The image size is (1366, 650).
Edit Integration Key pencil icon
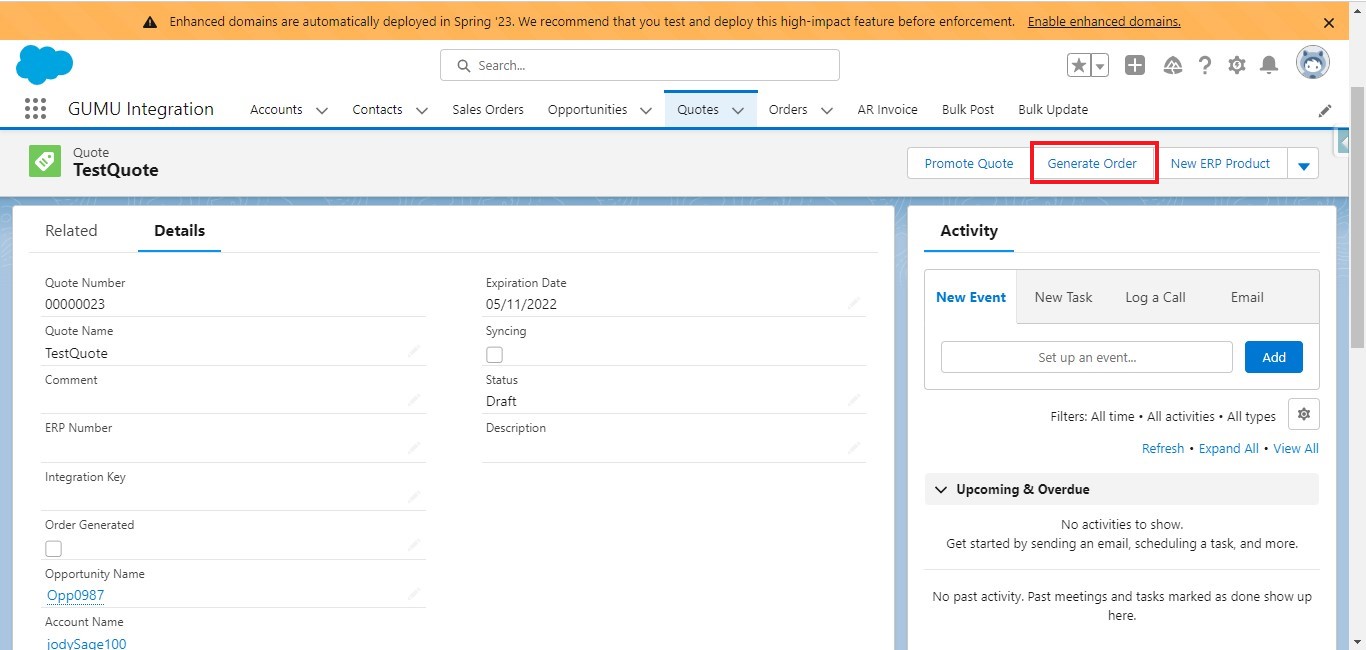click(x=414, y=496)
